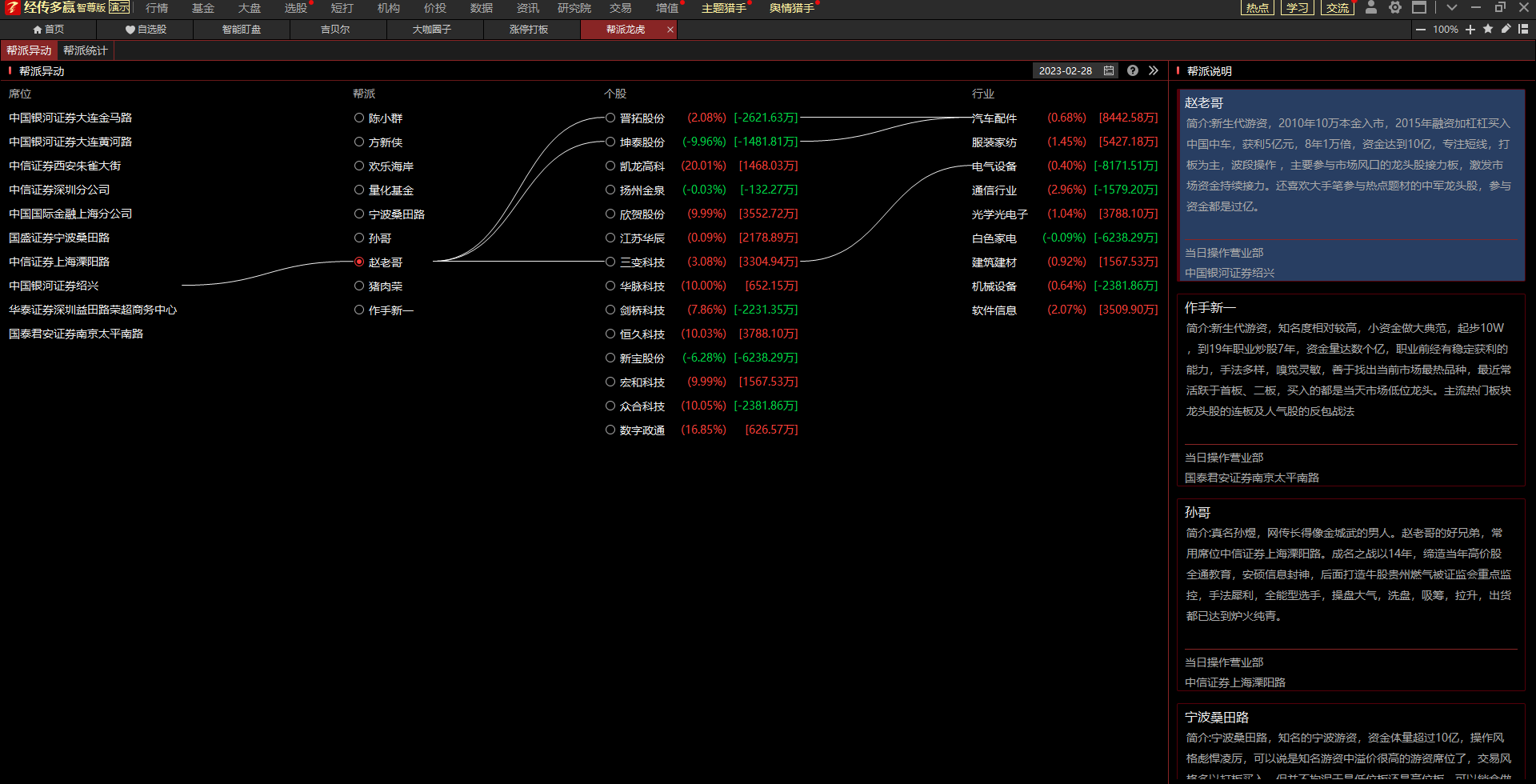Open the calendar icon next to the date
The width and height of the screenshot is (1536, 784).
pyautogui.click(x=1109, y=70)
